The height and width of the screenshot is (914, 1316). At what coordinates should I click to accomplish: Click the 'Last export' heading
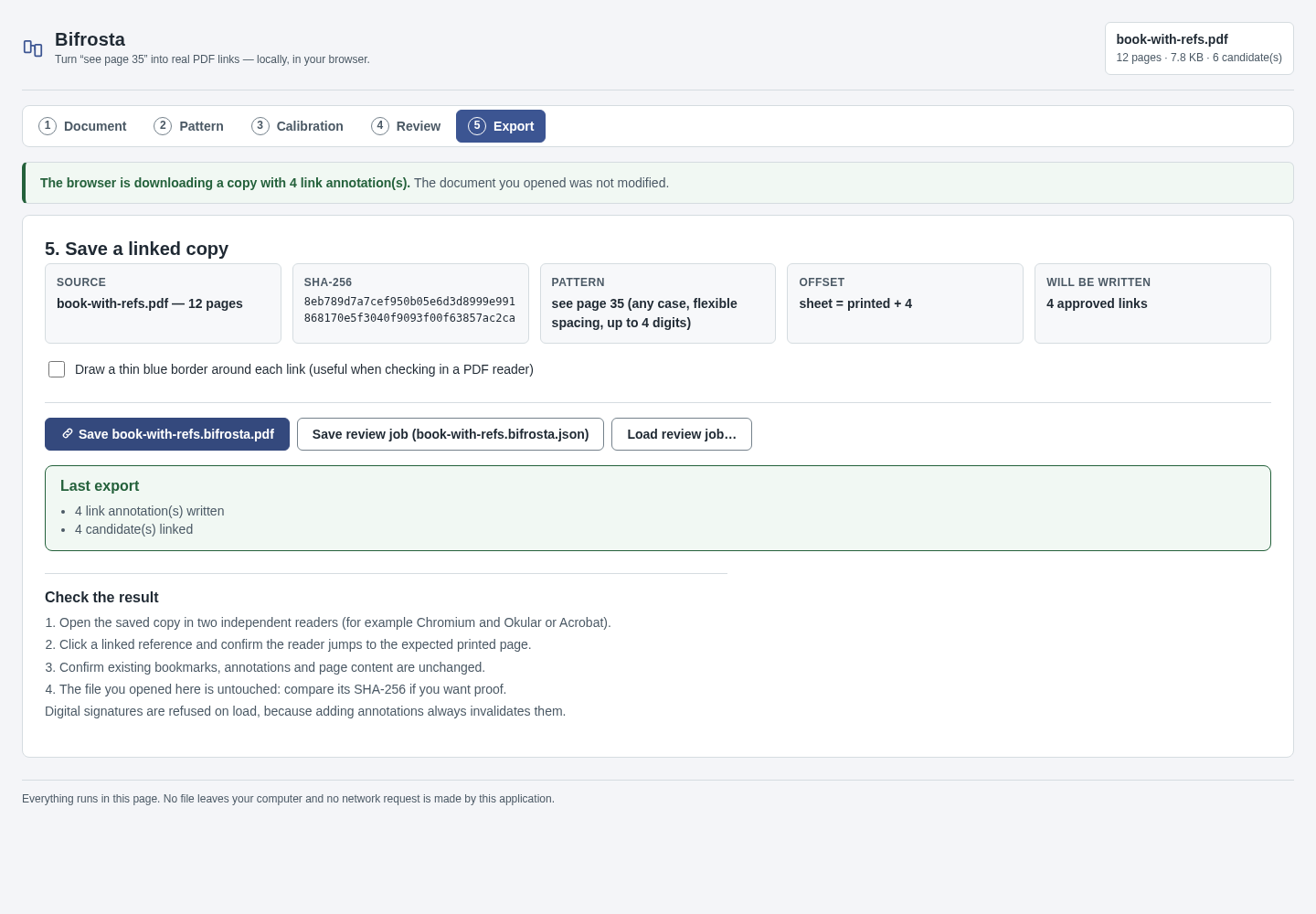click(x=100, y=486)
